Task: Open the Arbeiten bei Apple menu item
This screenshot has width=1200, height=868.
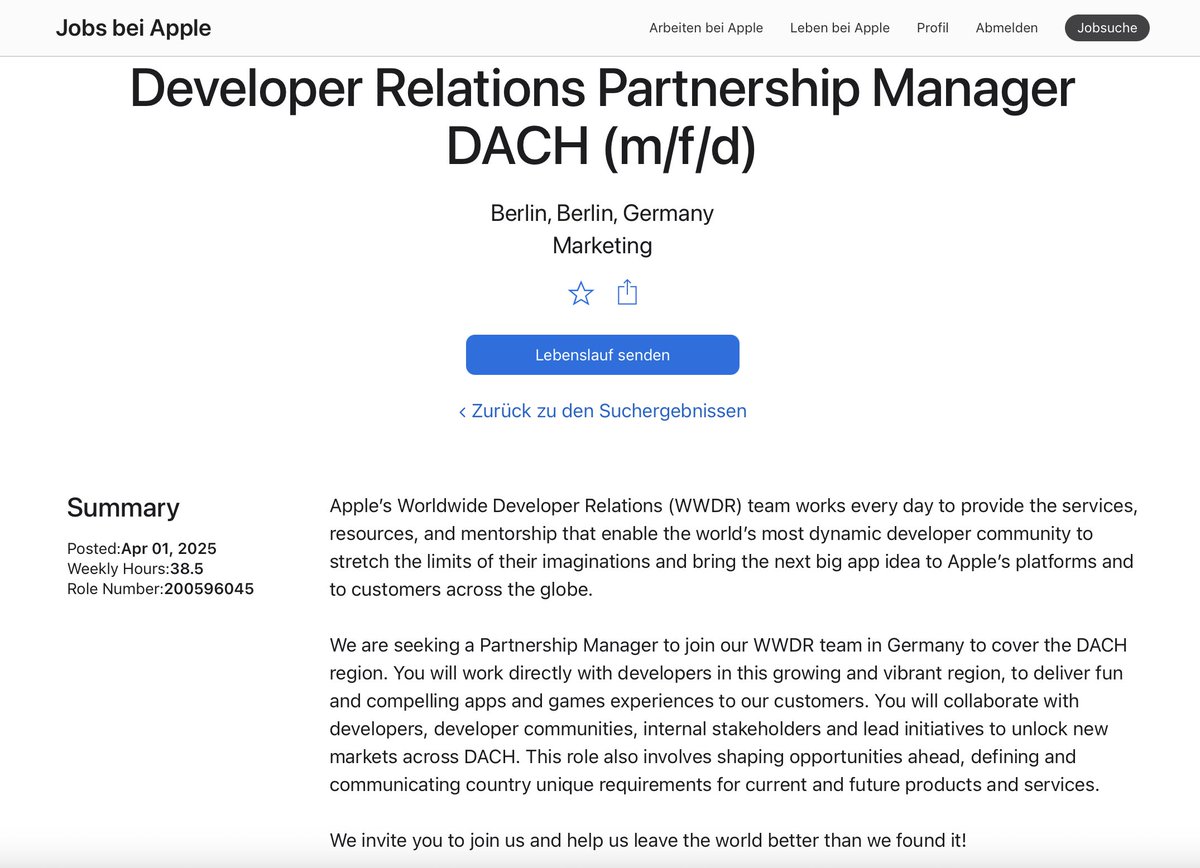Action: 705,28
